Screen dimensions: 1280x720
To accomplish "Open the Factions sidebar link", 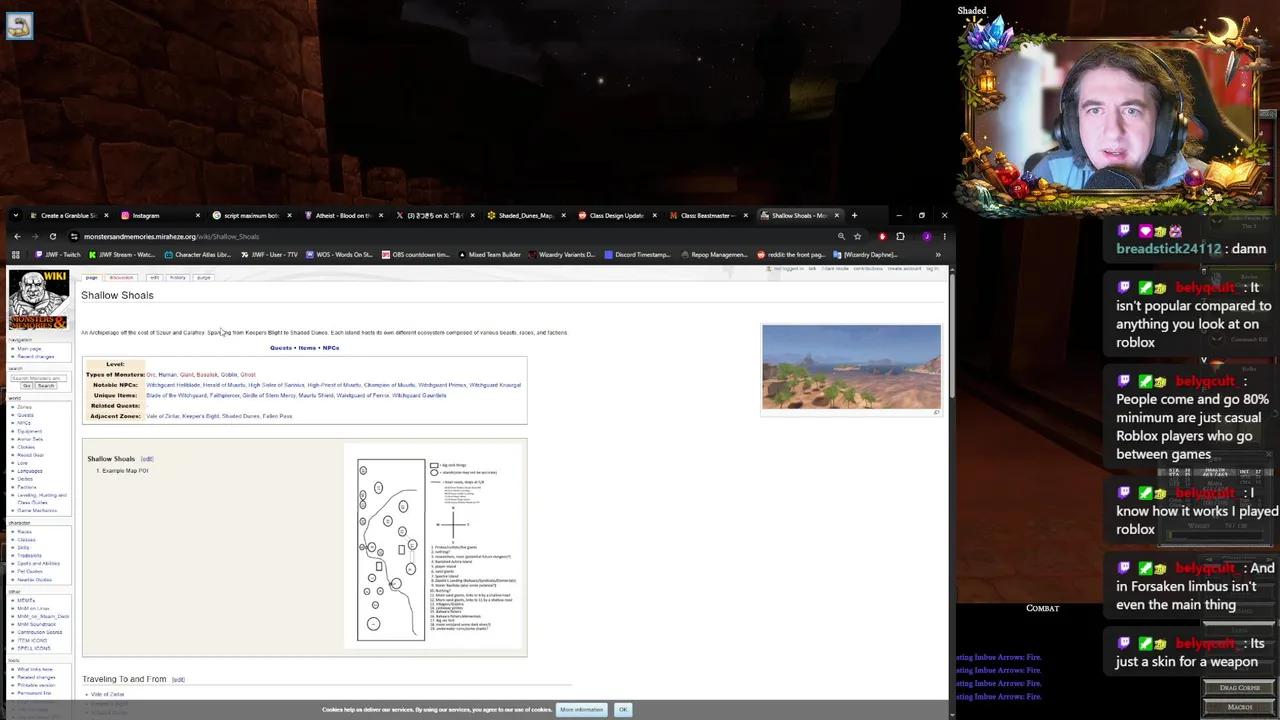I will pyautogui.click(x=27, y=487).
